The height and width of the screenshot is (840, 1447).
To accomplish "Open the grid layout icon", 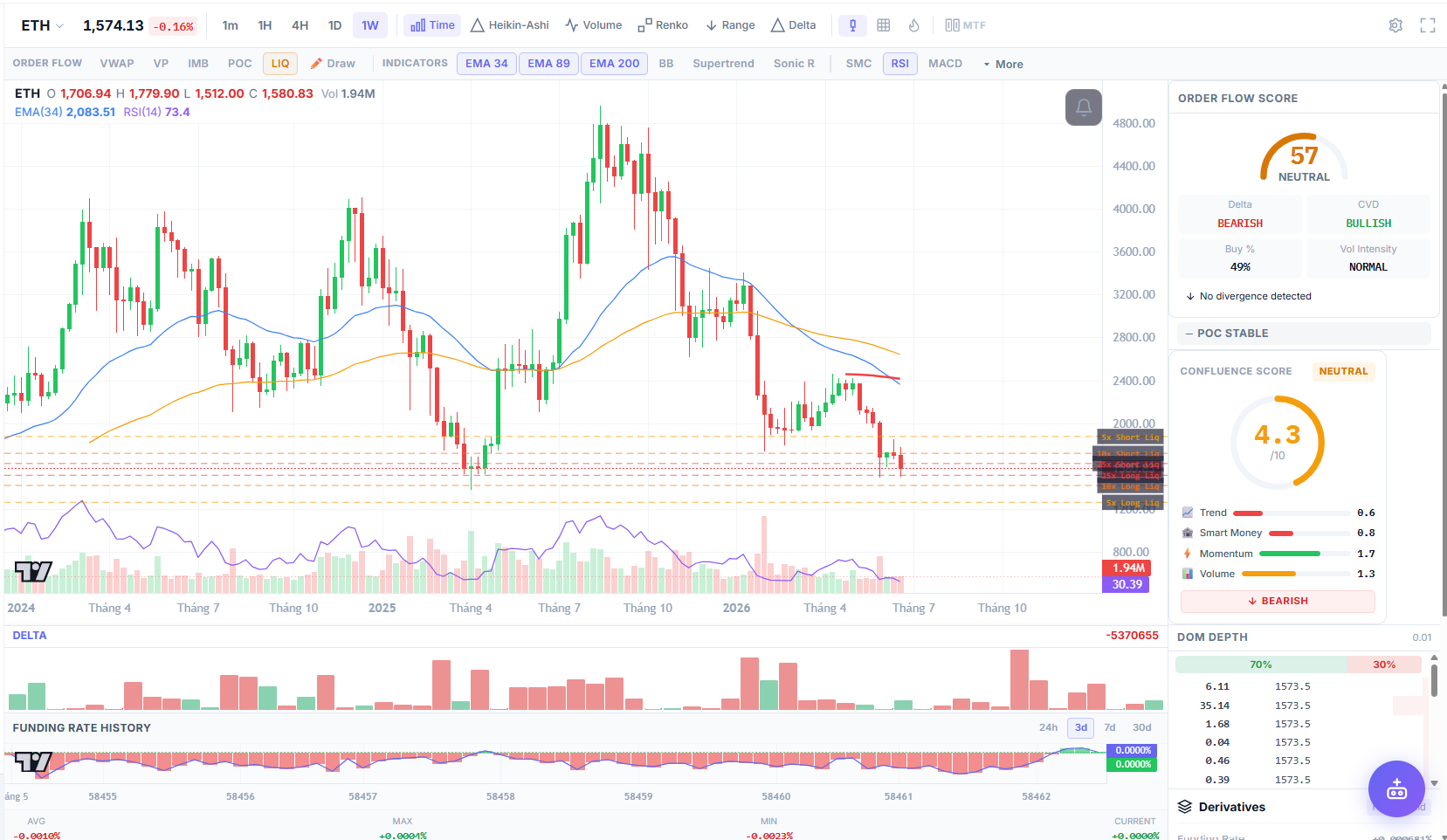I will pyautogui.click(x=884, y=25).
